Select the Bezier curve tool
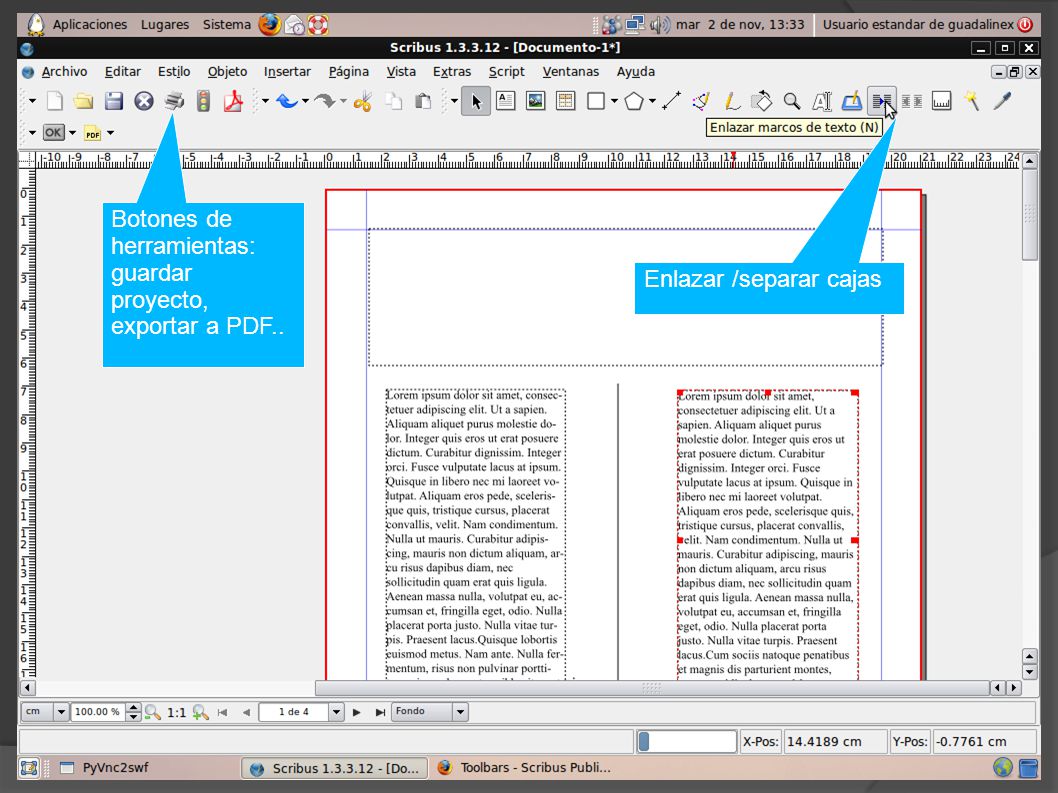Viewport: 1058px width, 793px height. [x=701, y=101]
